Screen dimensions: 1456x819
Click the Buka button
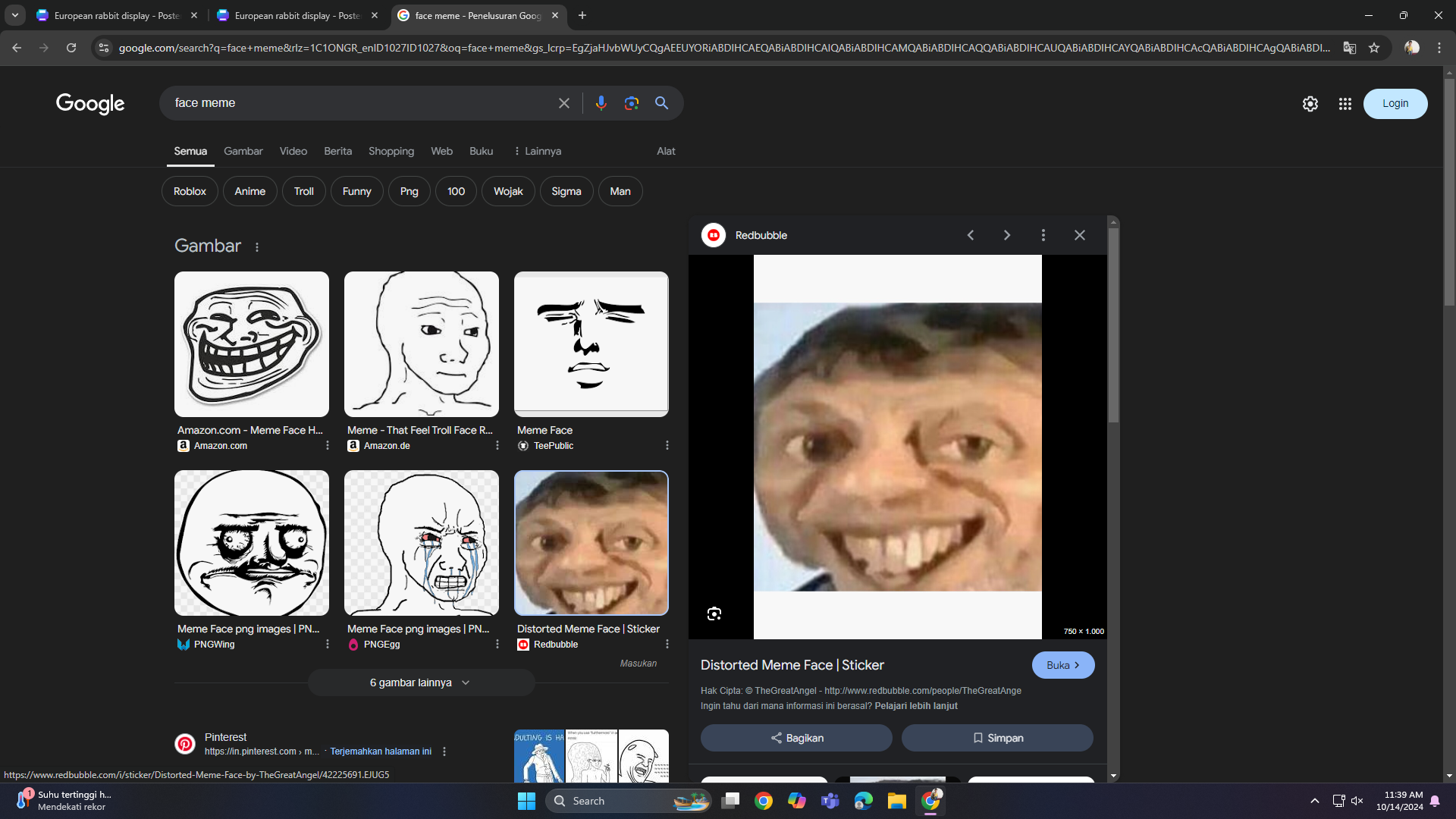[1062, 665]
